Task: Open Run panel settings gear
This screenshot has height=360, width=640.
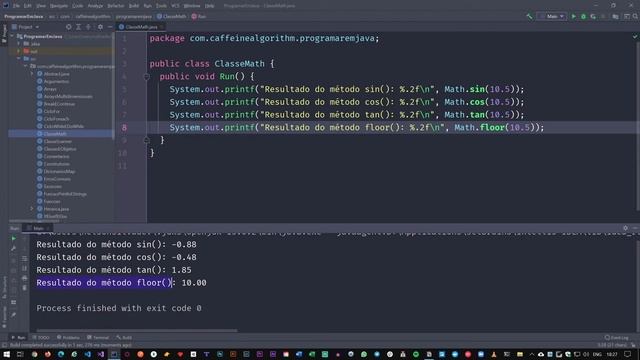Action: click(625, 228)
